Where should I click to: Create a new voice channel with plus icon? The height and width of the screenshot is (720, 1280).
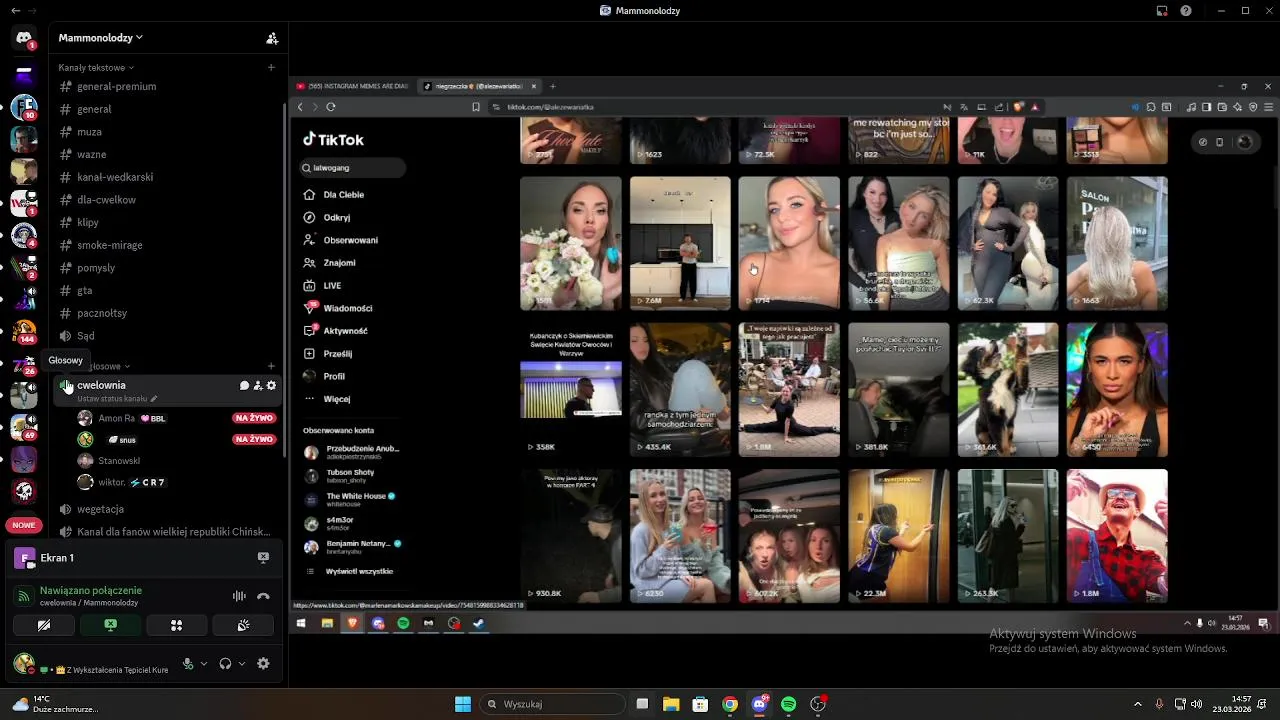[271, 366]
